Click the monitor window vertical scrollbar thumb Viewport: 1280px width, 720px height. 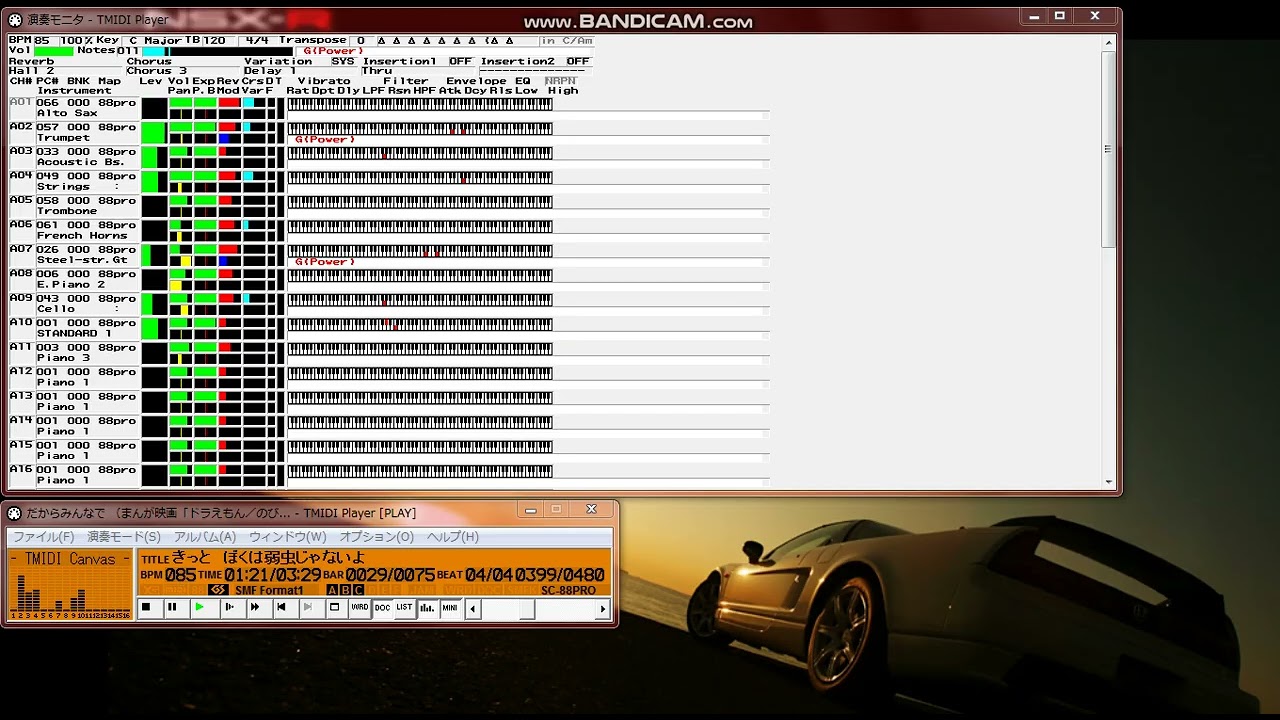tap(1108, 148)
